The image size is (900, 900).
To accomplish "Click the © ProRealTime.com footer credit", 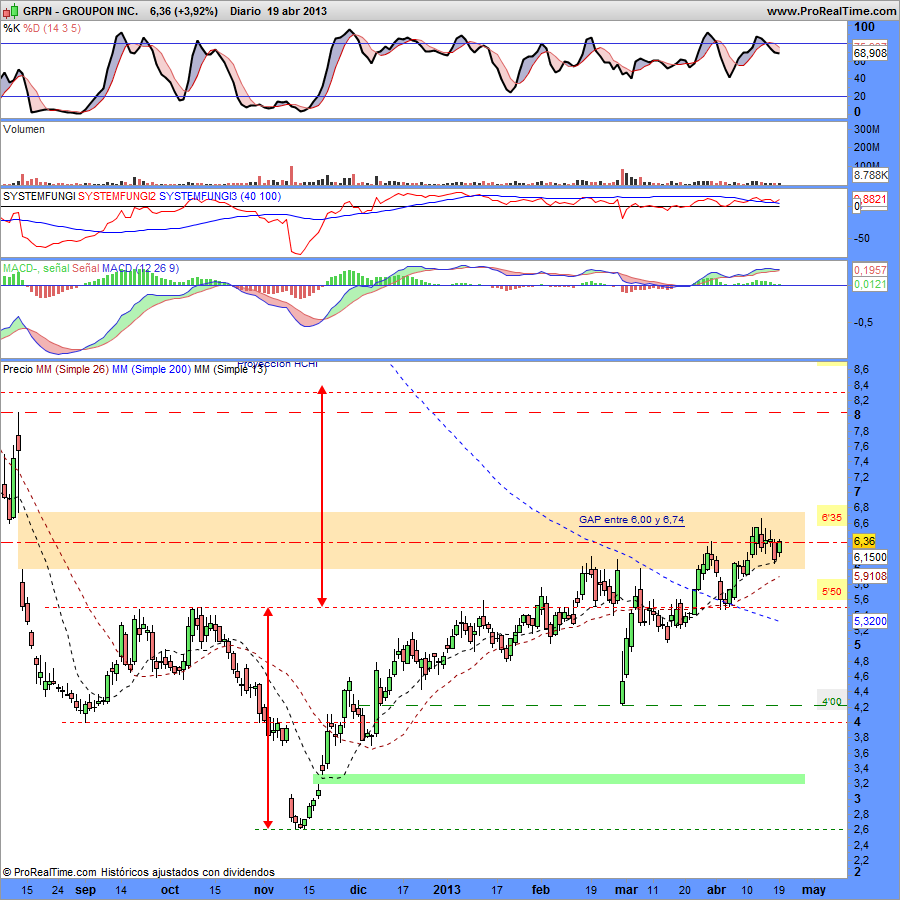I will [50, 872].
